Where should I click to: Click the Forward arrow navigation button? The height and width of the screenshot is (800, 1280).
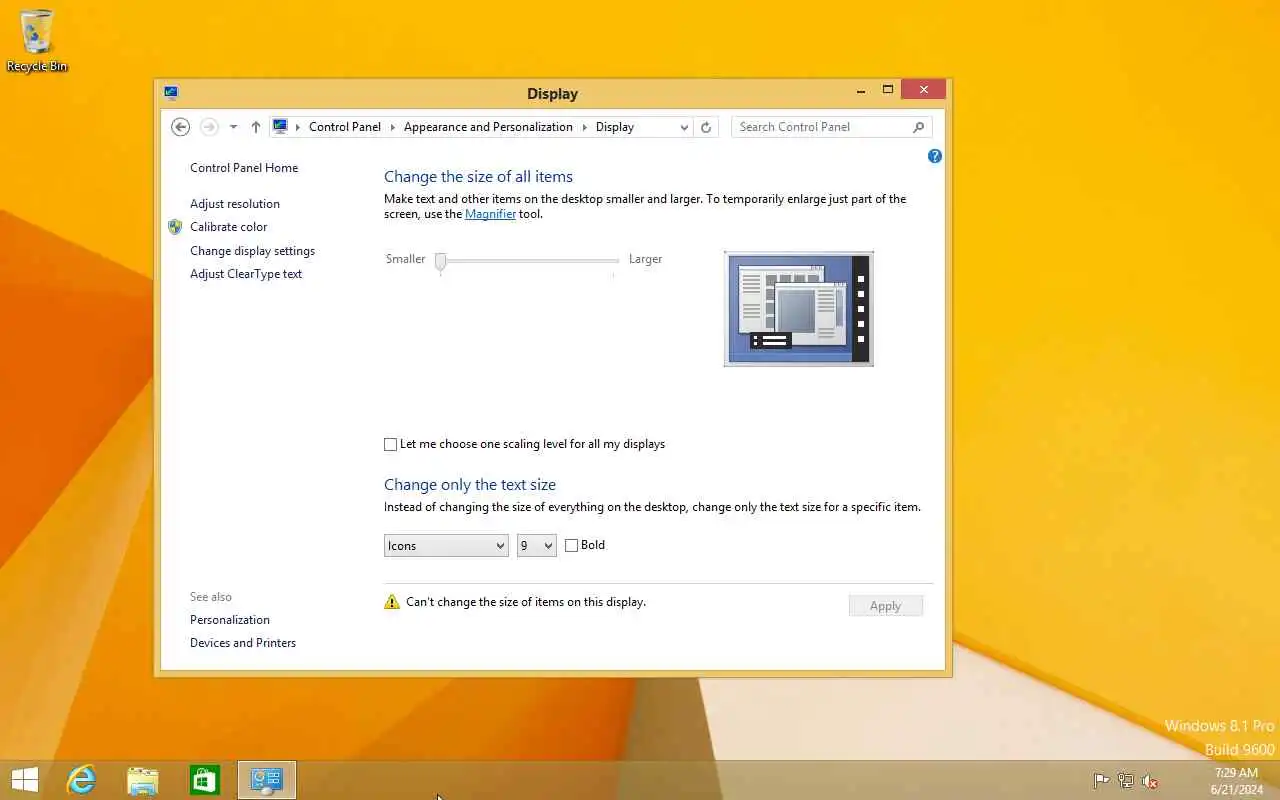pyautogui.click(x=209, y=127)
